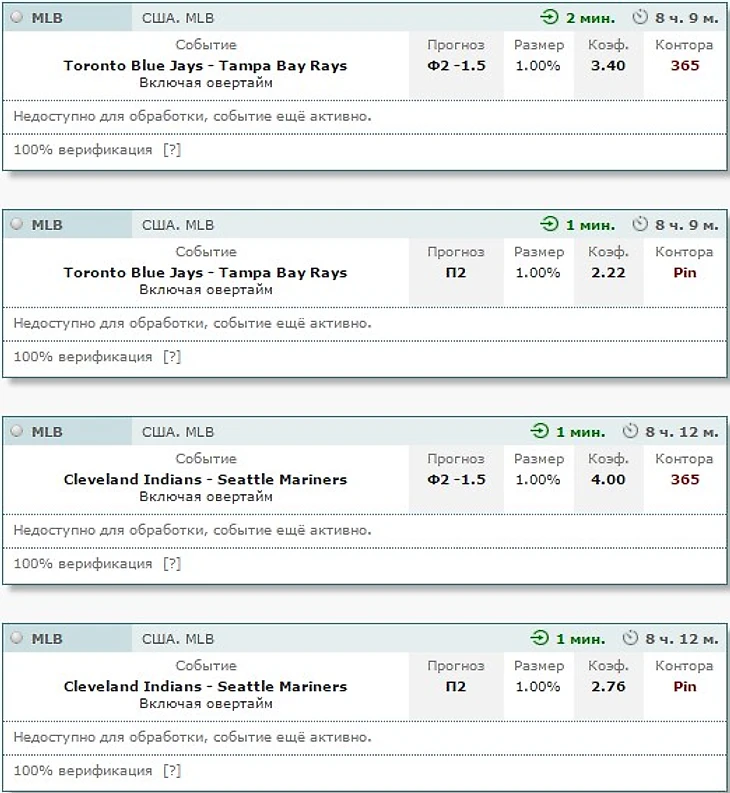The height and width of the screenshot is (793, 730).
Task: Click green arrow icon in Toronto Pin card
Action: (x=550, y=225)
